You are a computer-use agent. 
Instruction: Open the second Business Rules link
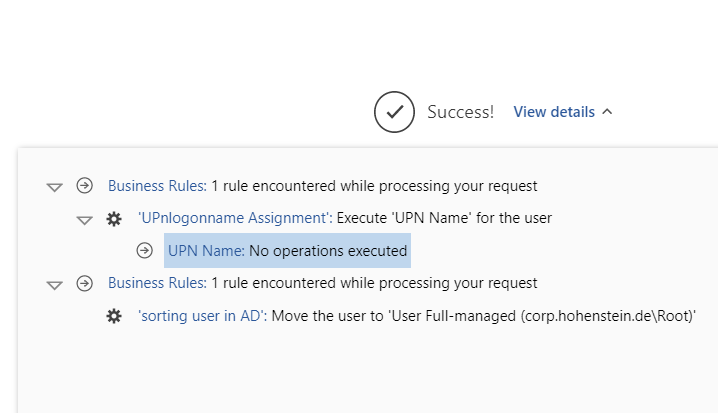coord(157,283)
